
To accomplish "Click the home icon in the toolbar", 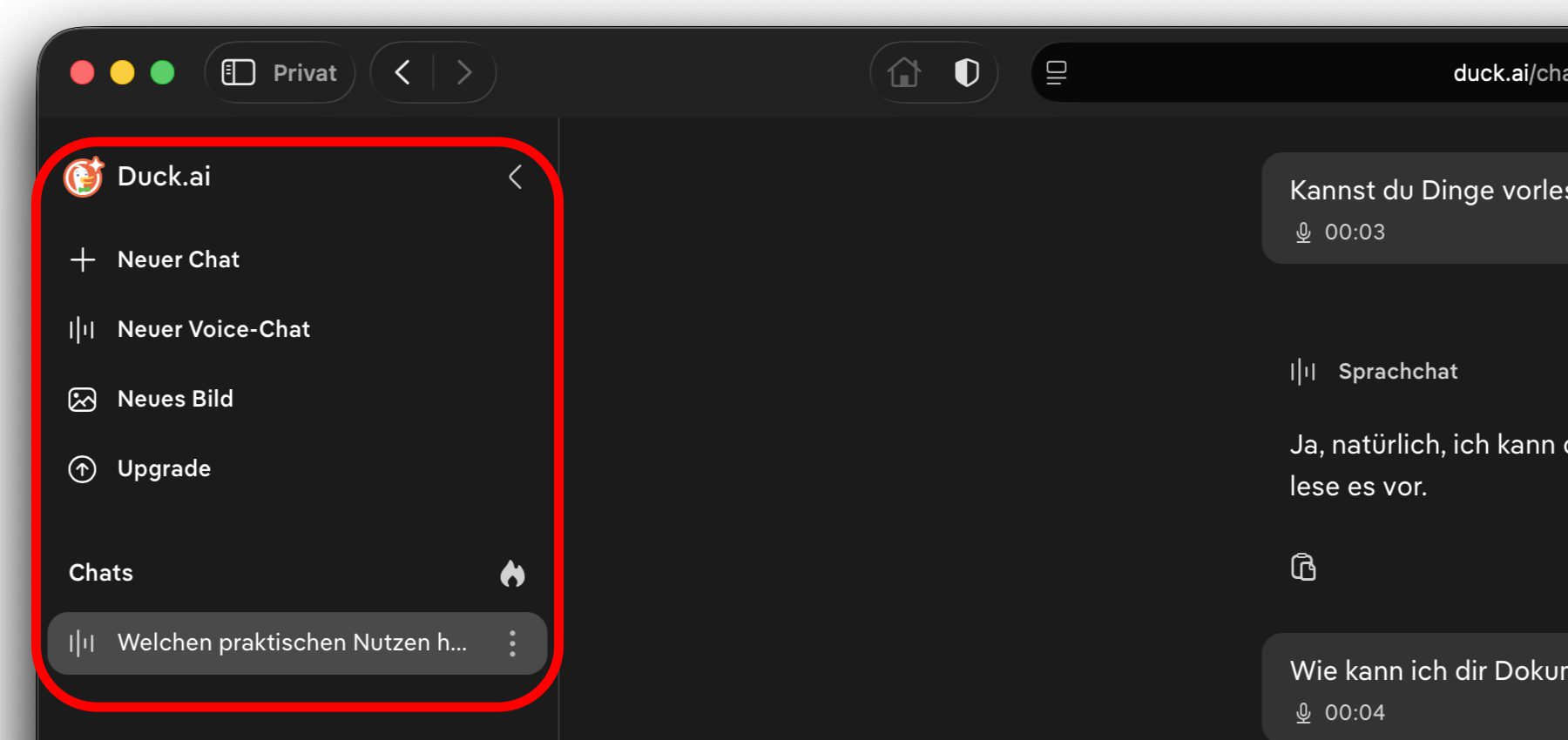I will click(x=904, y=72).
